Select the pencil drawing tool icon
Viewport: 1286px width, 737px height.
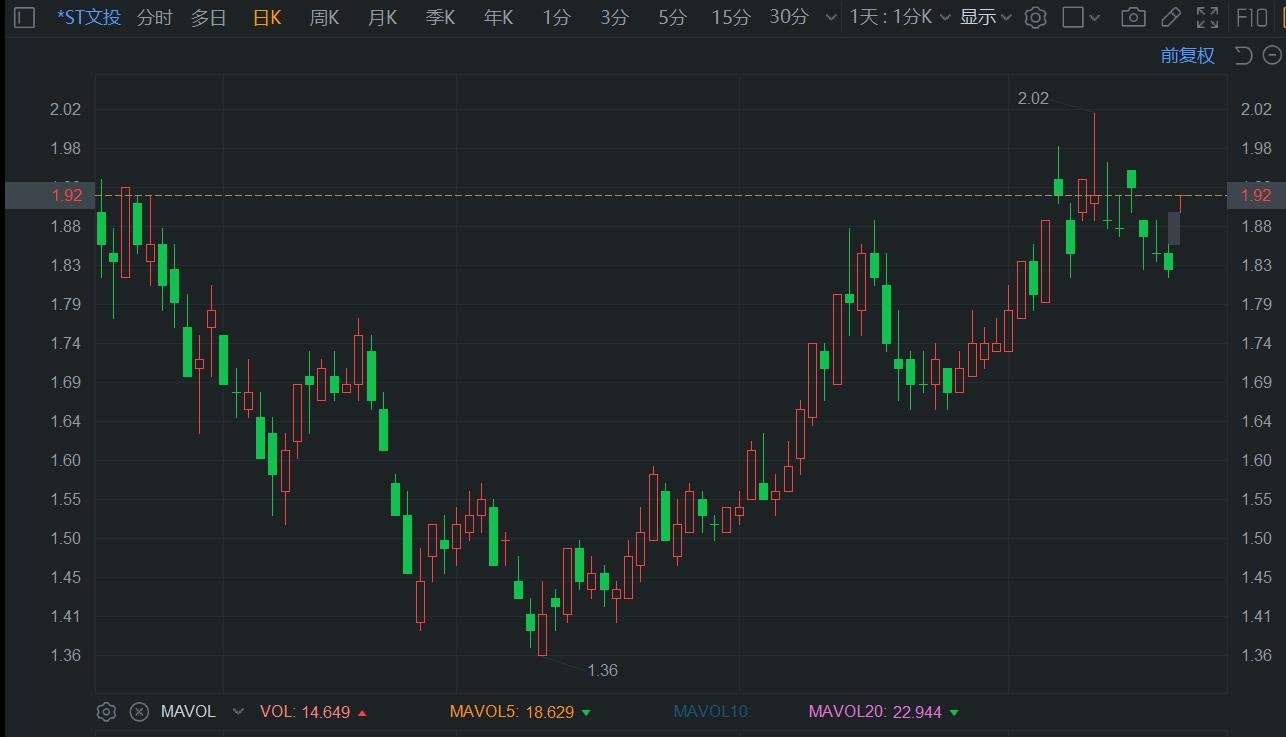[x=1170, y=17]
